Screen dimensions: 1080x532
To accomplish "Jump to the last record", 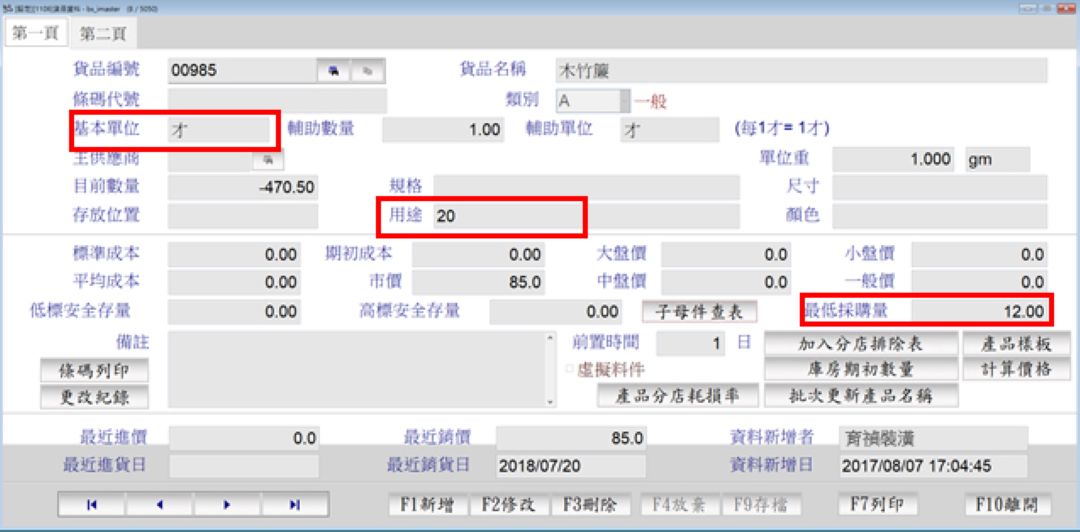I will tap(294, 505).
